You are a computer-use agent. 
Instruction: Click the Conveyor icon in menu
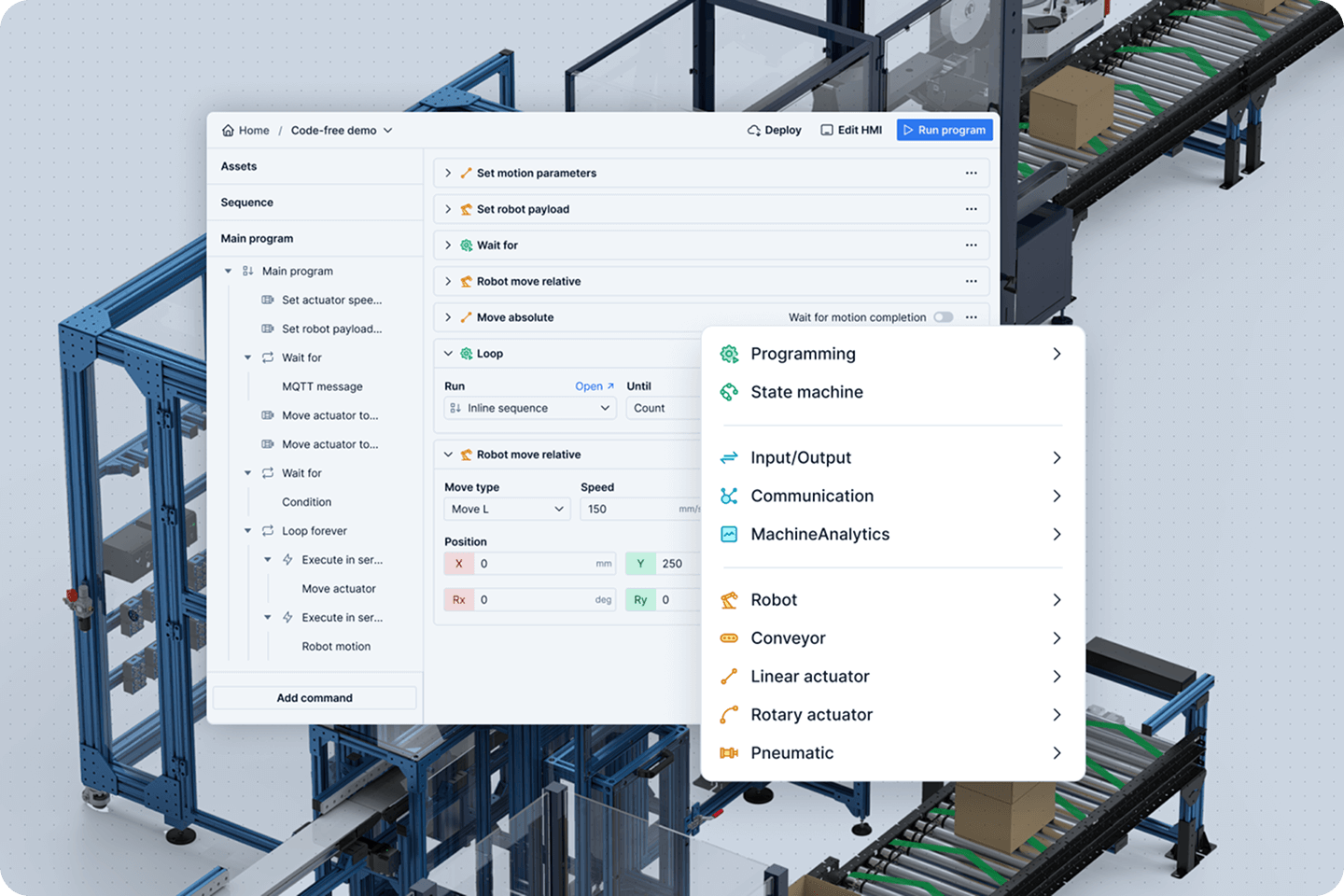pos(729,638)
